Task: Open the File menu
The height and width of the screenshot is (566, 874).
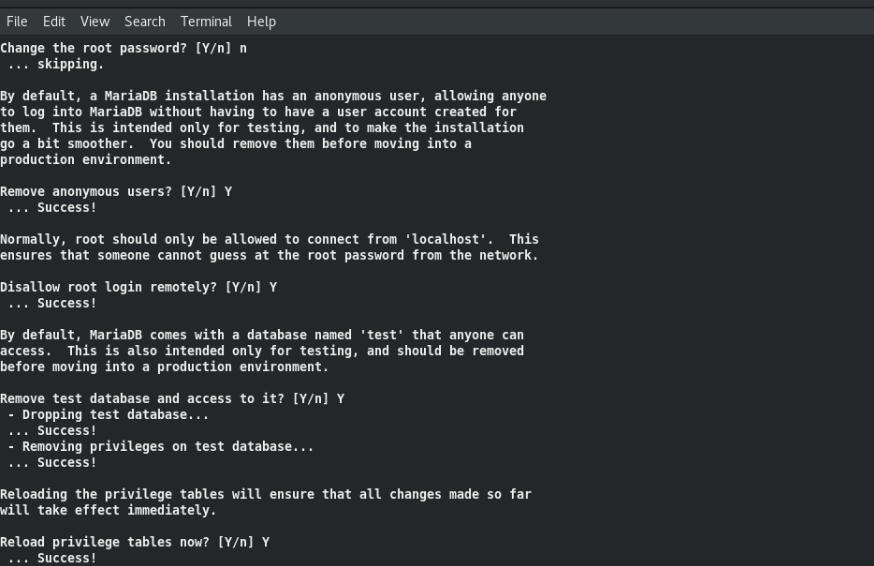Action: tap(17, 21)
